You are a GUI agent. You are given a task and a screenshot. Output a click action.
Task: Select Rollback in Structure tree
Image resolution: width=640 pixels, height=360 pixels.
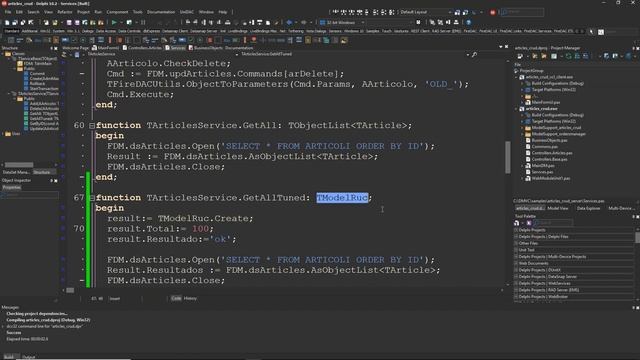pyautogui.click(x=37, y=84)
